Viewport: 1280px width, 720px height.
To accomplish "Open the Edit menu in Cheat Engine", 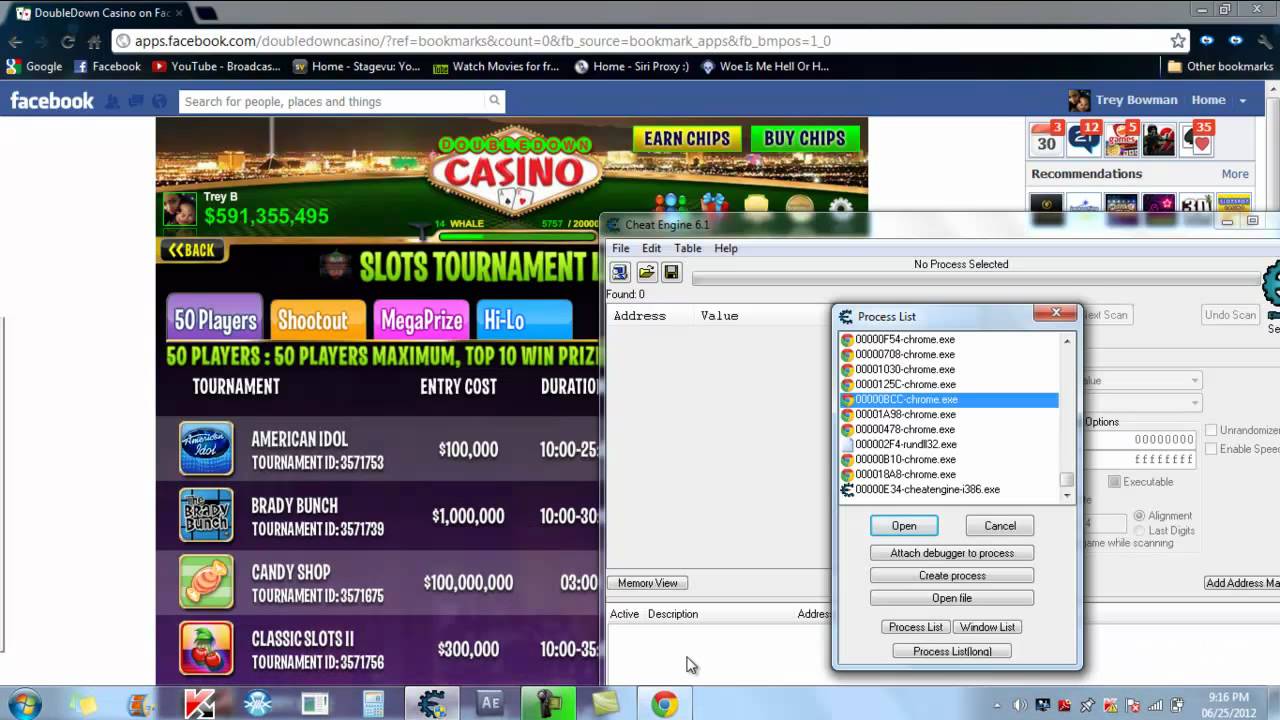I will tap(652, 248).
